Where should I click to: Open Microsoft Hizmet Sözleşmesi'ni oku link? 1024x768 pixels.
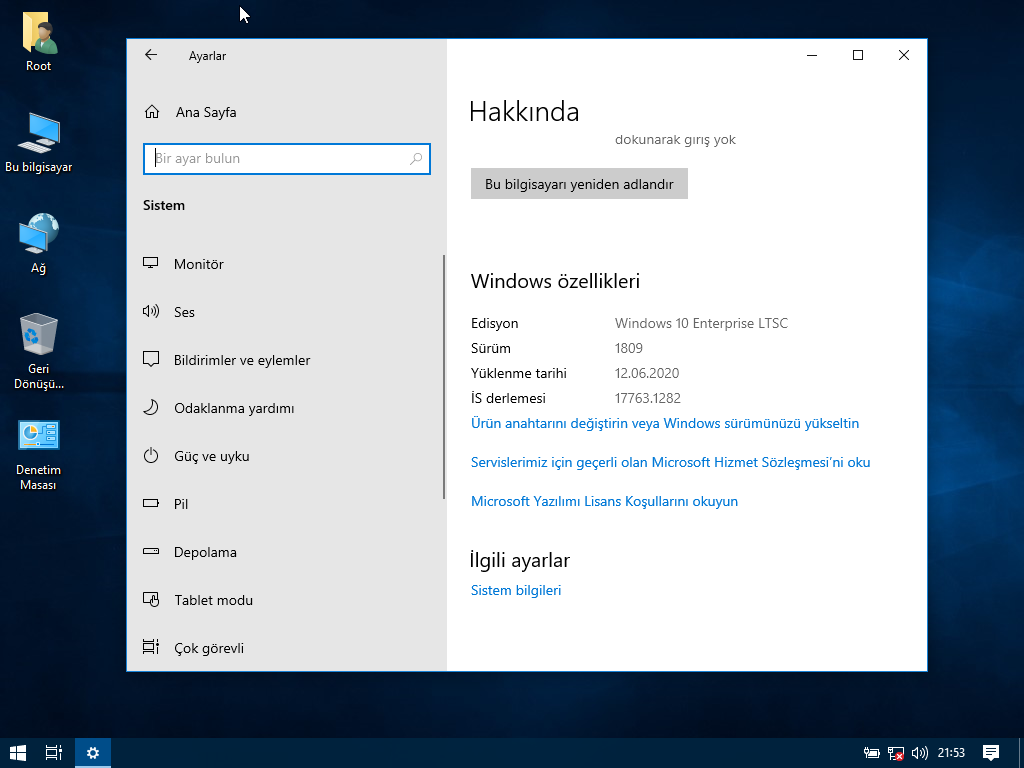pyautogui.click(x=671, y=462)
